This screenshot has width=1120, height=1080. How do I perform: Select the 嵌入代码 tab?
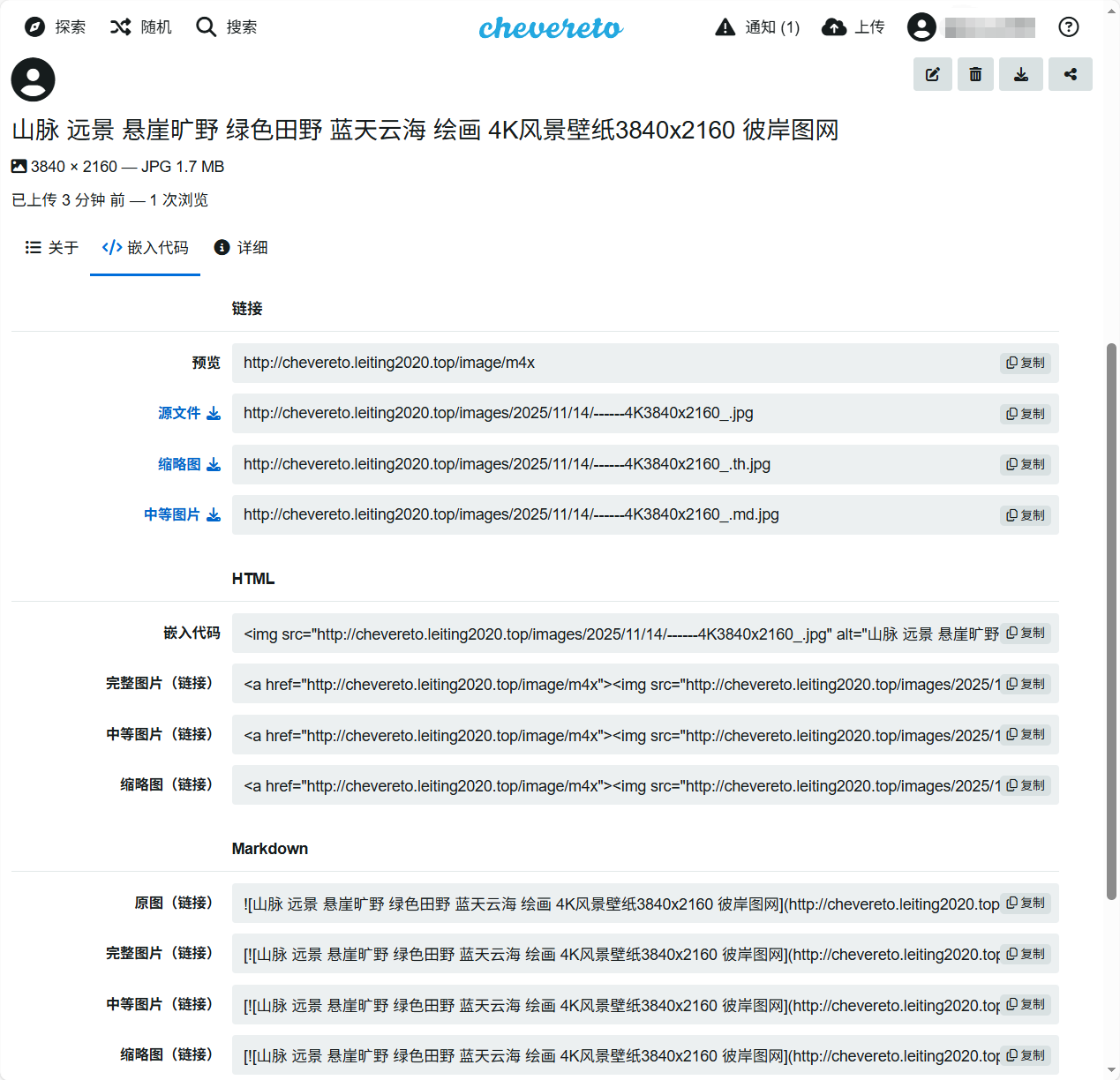click(146, 248)
